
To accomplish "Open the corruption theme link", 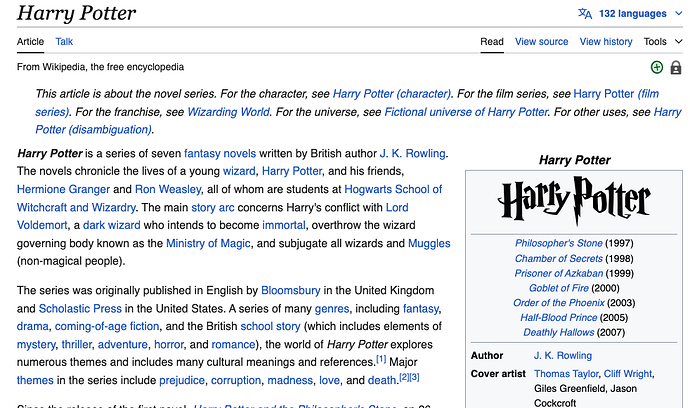I will point(236,380).
